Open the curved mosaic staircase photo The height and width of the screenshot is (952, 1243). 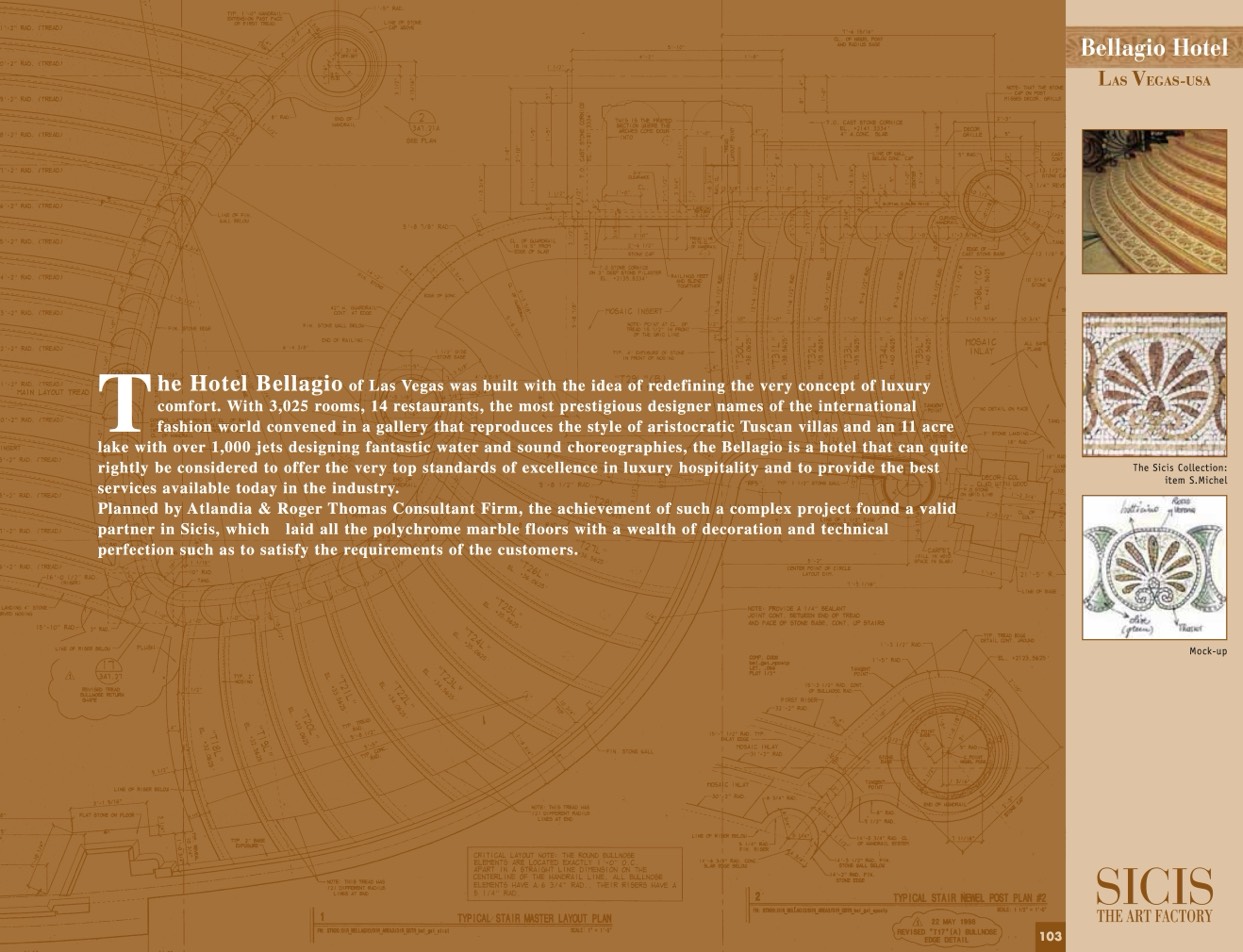tap(1153, 201)
